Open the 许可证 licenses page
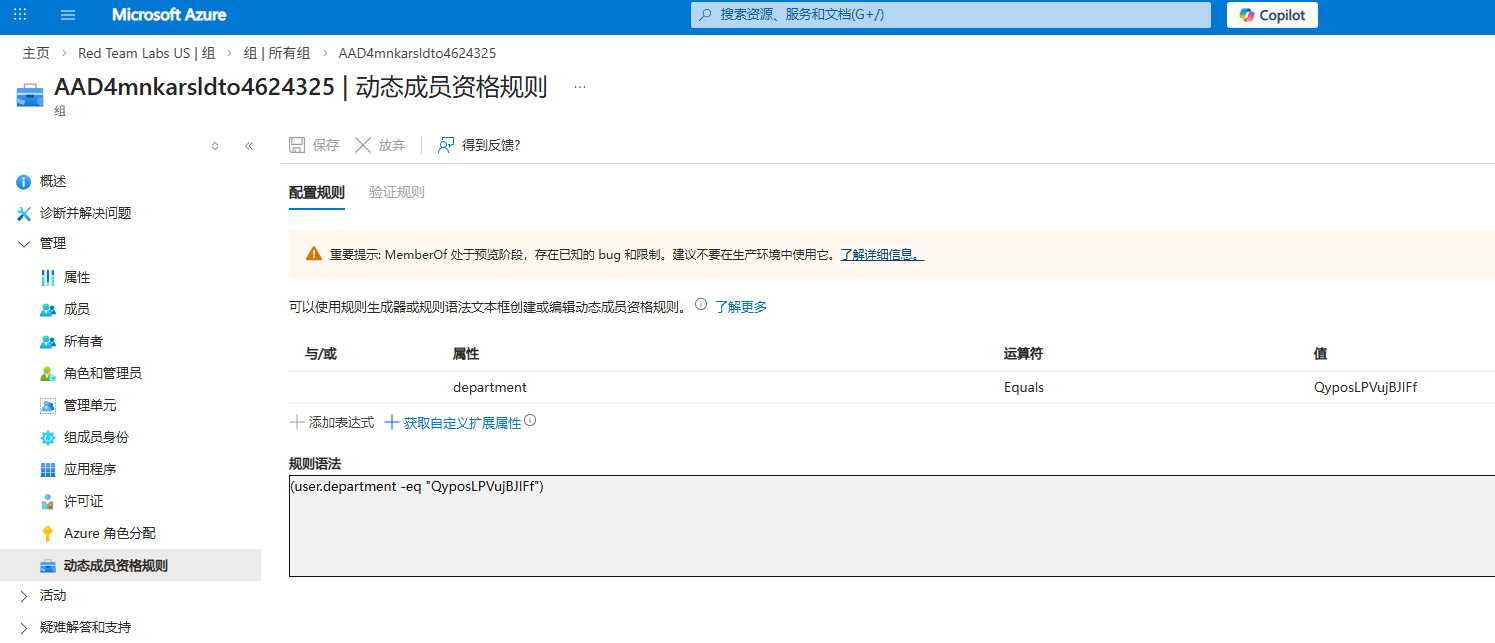Screen dimensions: 1495x643 point(83,501)
